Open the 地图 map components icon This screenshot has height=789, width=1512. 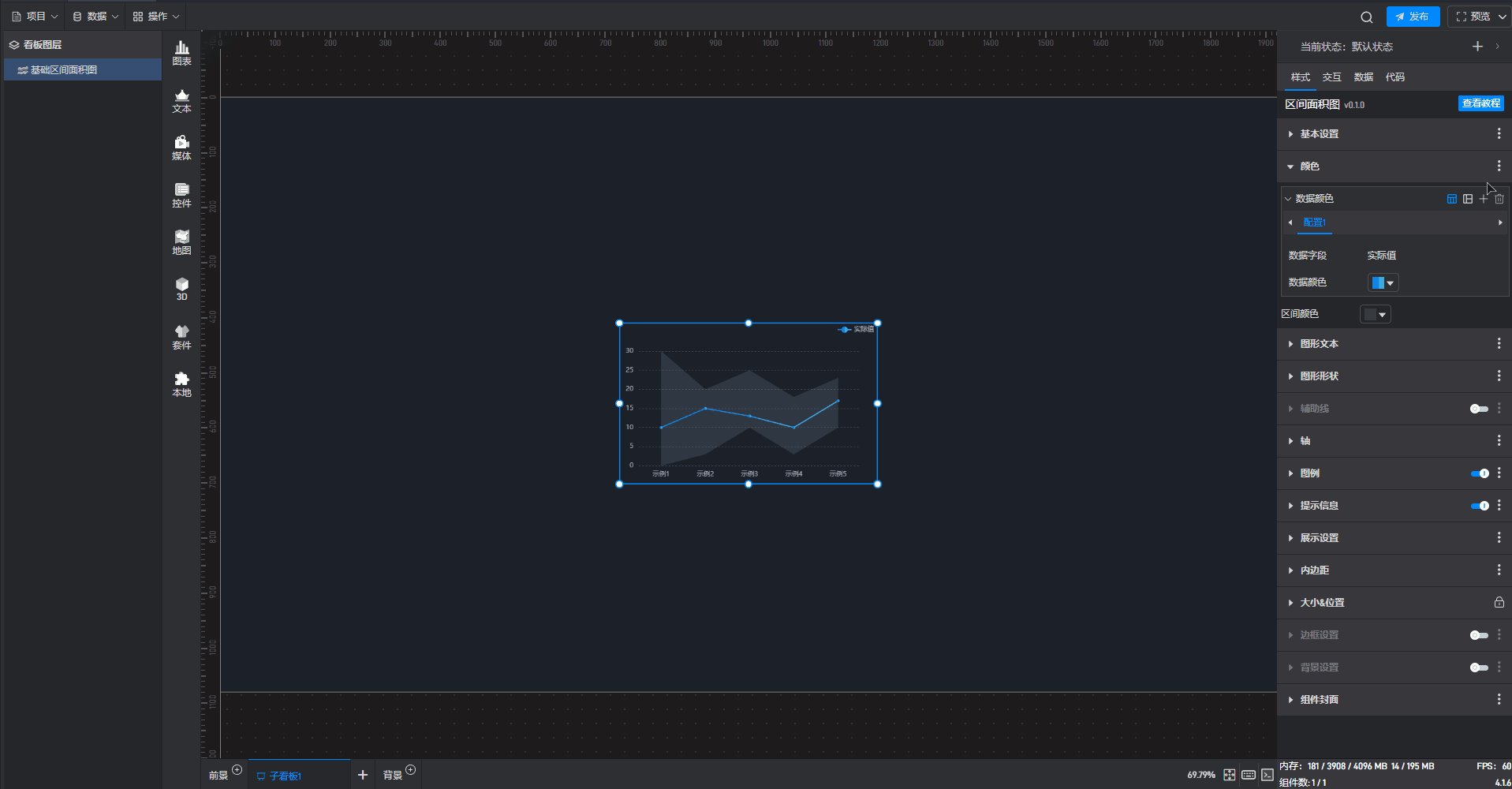[x=181, y=242]
